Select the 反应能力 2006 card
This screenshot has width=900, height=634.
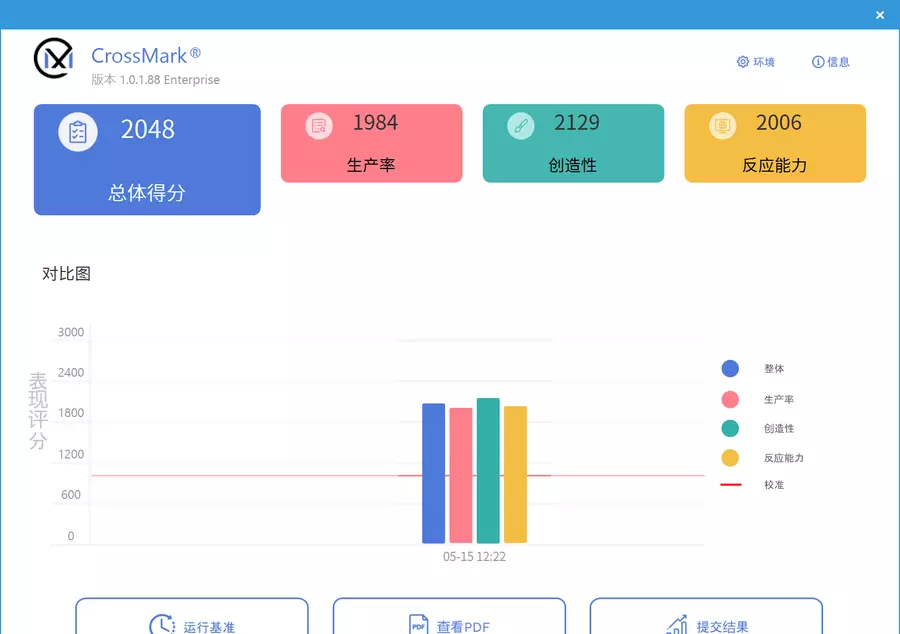[775, 143]
